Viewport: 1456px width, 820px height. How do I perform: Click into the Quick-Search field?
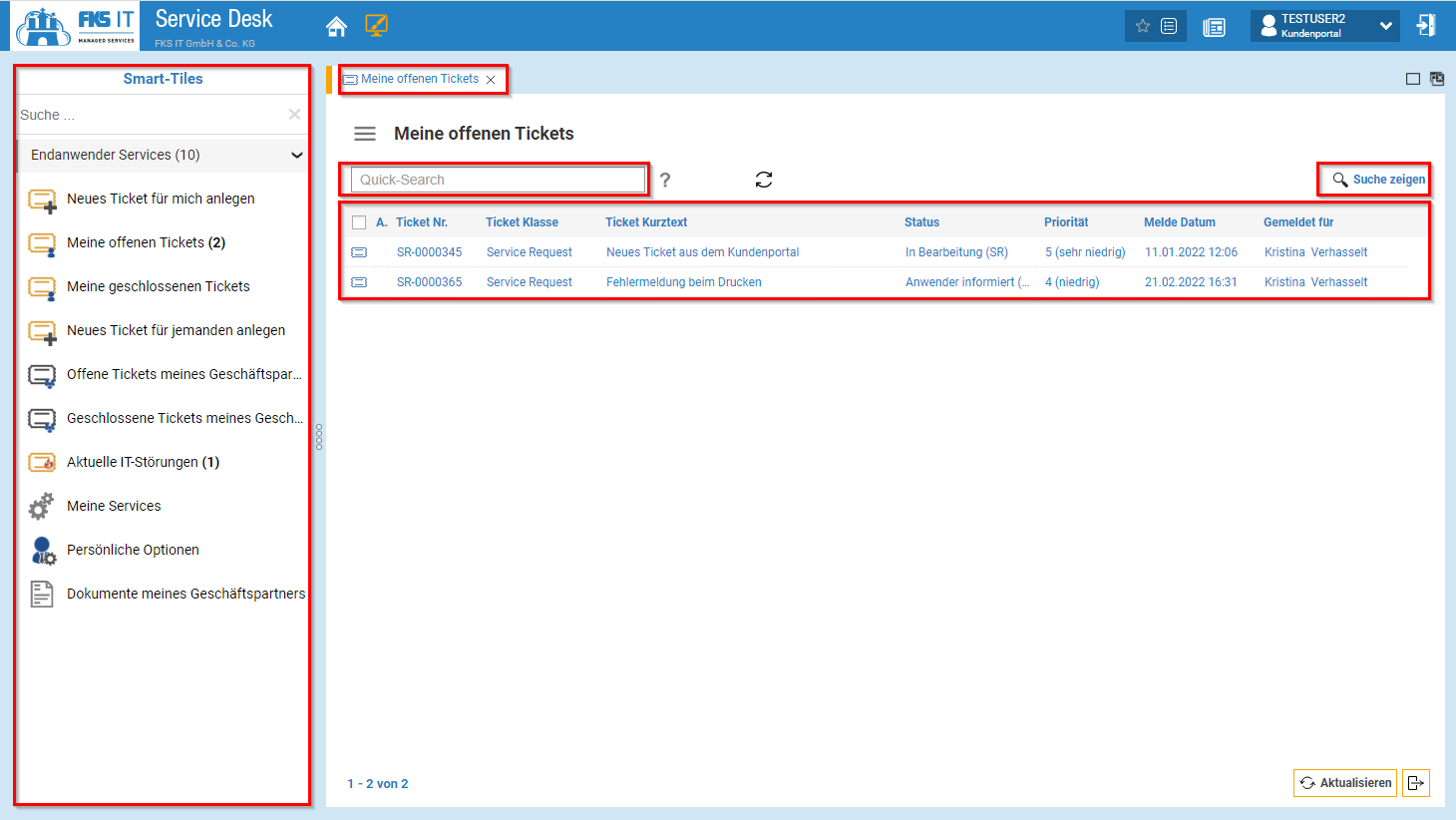[497, 180]
